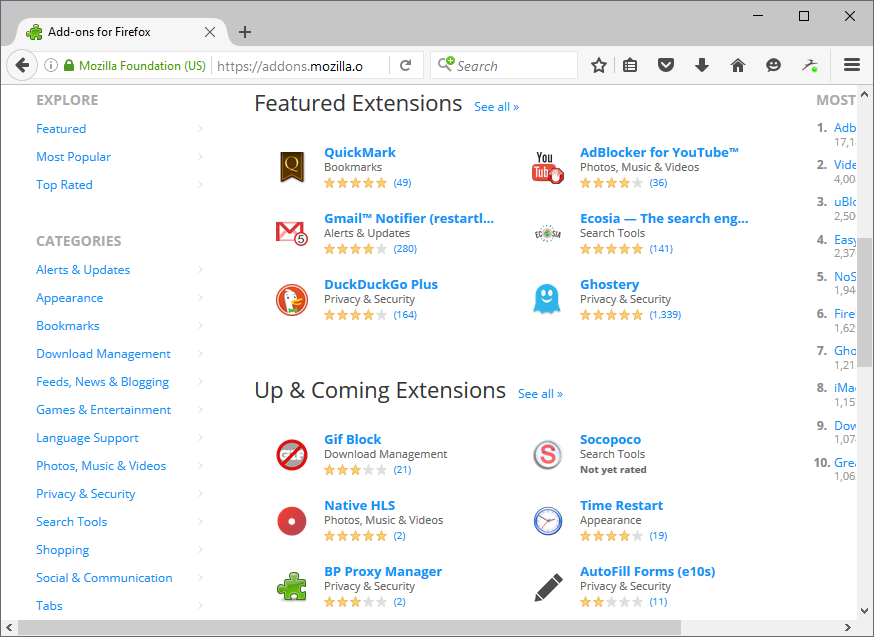Screen dimensions: 874x637
Task: Open the Tabs category
Action: pyautogui.click(x=49, y=606)
